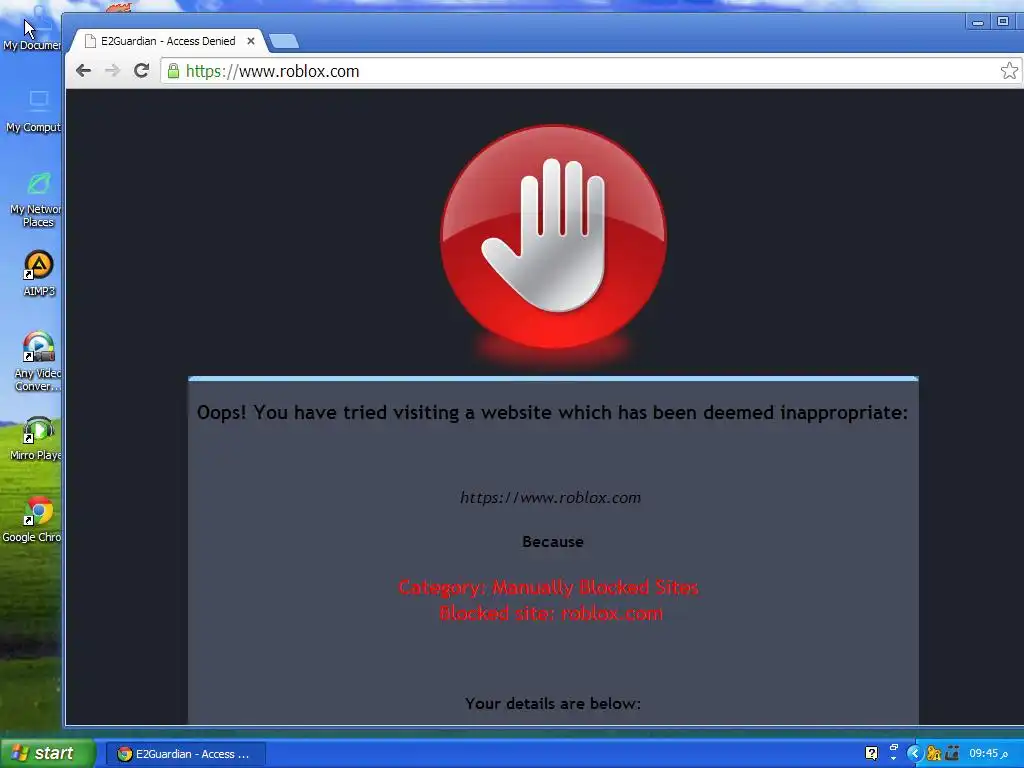1024x768 pixels.
Task: Select the My Network Places desktop icon
Action: click(x=36, y=199)
